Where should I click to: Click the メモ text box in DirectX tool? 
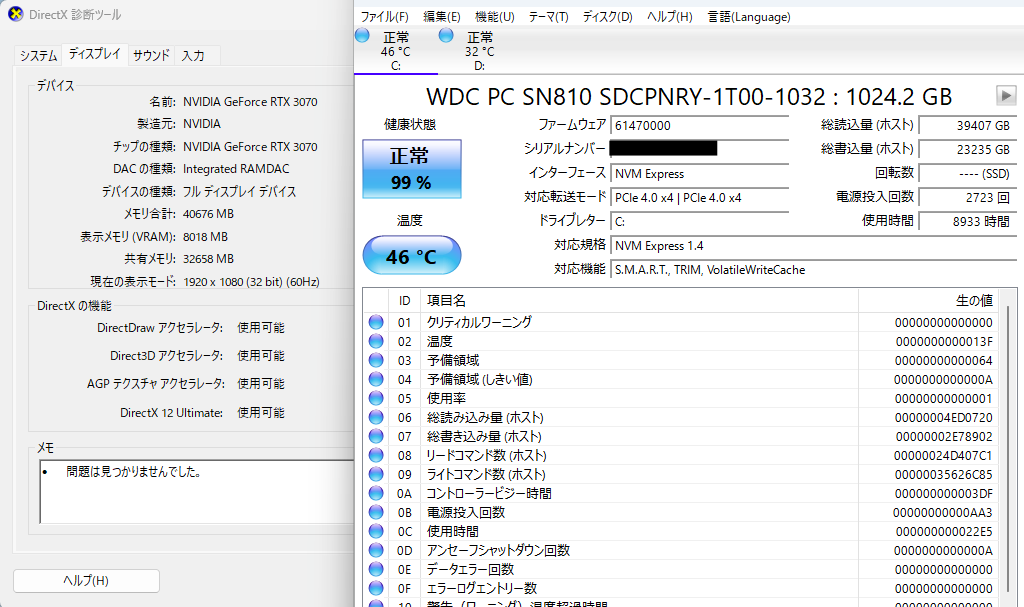click(x=197, y=492)
